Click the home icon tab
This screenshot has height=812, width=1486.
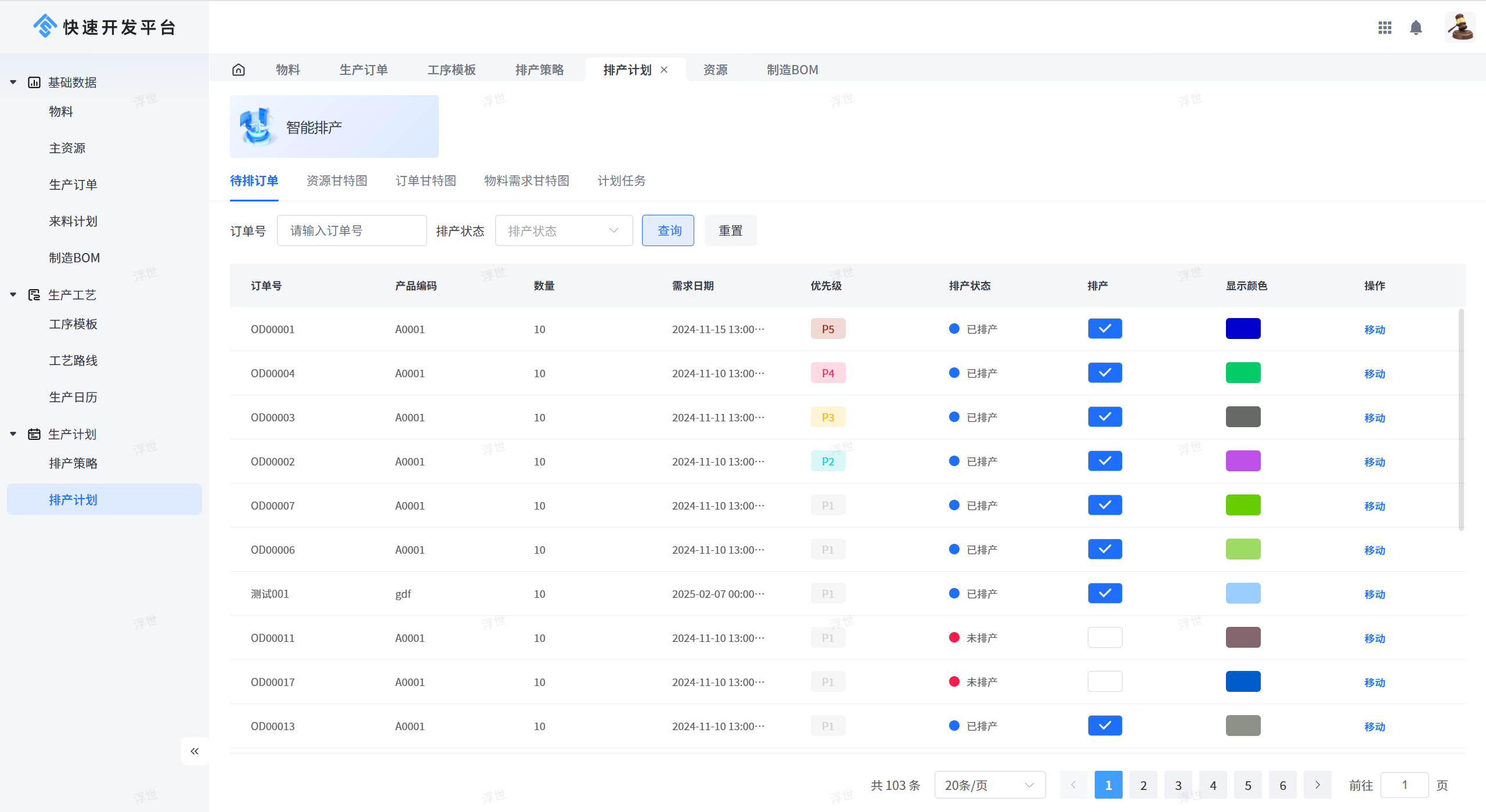click(239, 70)
